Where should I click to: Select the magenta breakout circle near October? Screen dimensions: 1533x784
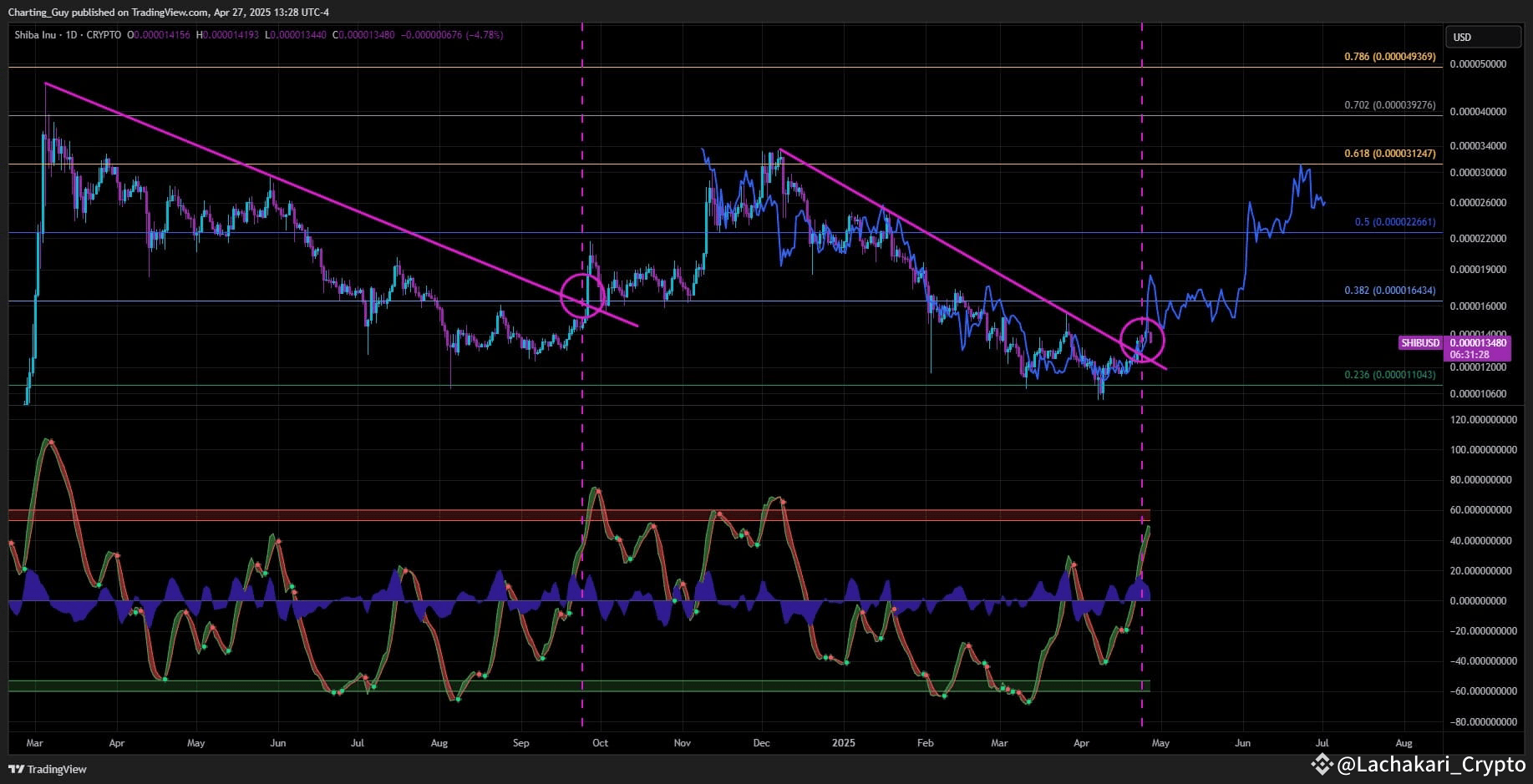pyautogui.click(x=582, y=295)
